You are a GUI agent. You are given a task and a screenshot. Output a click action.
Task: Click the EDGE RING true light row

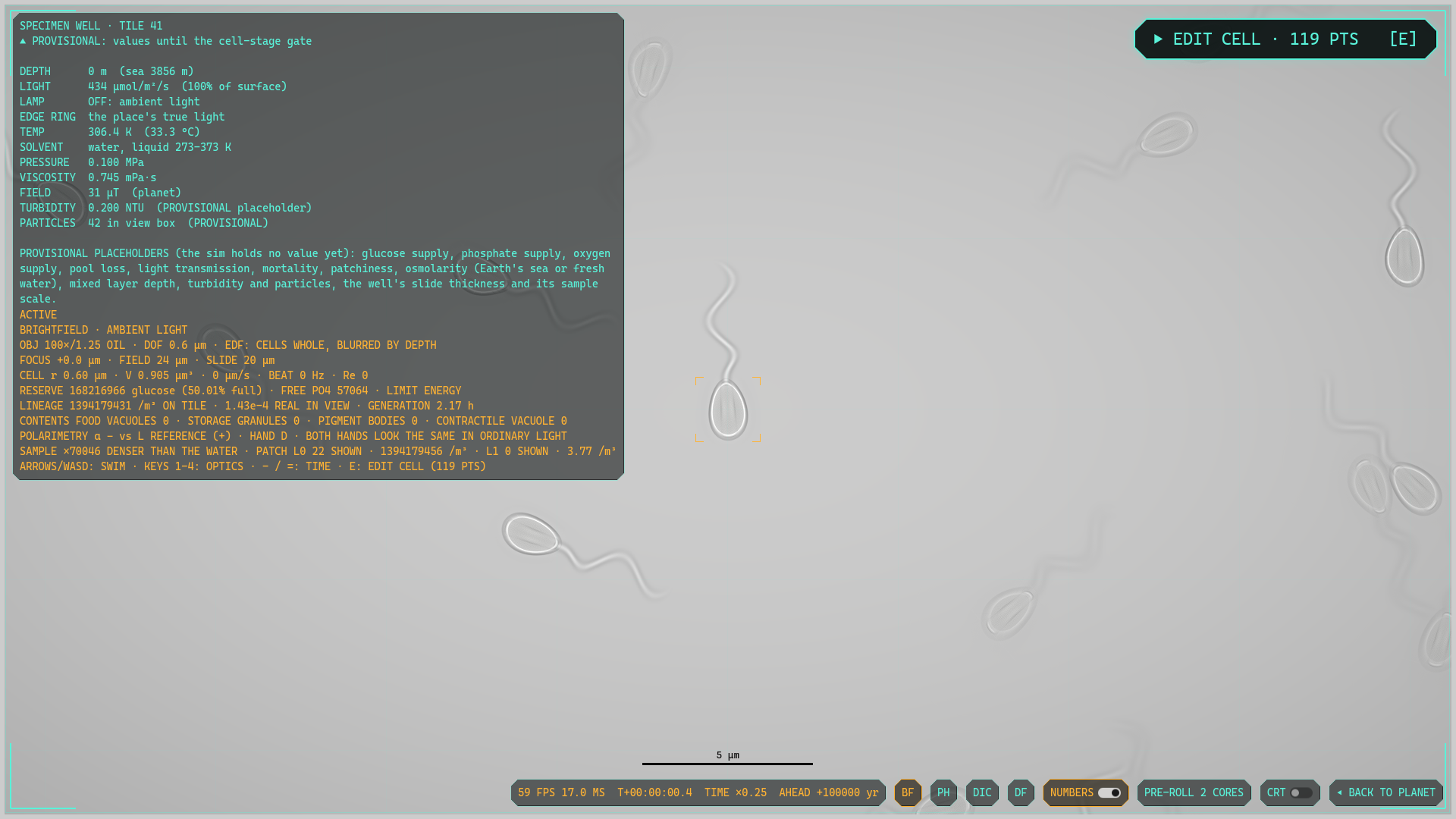coord(122,117)
